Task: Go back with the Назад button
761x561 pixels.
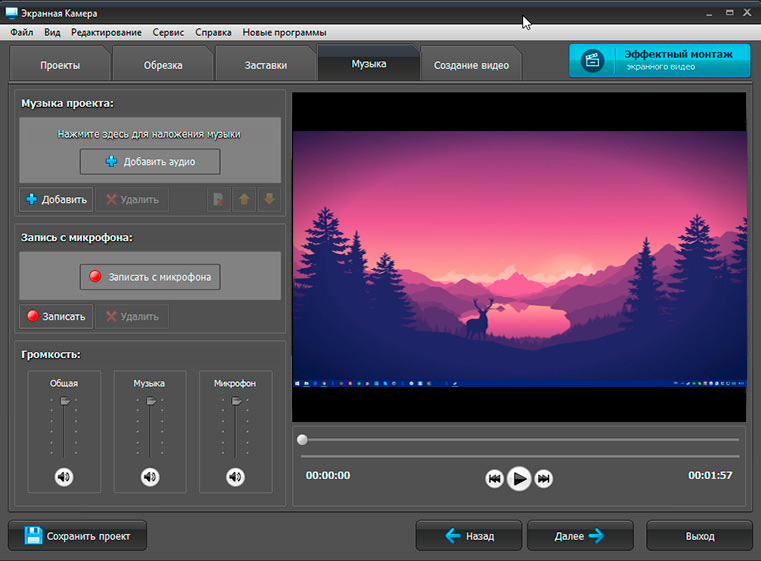Action: click(x=469, y=536)
